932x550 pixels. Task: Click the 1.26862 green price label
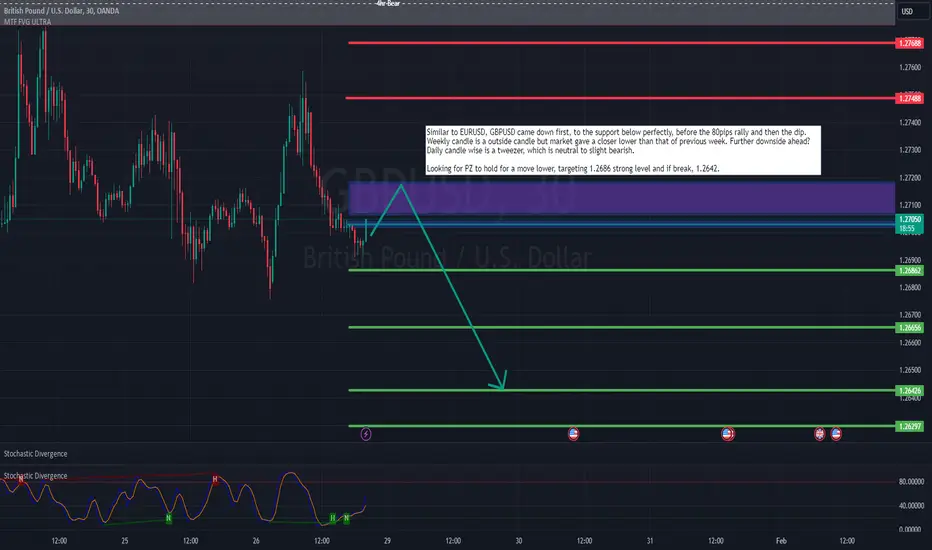(x=909, y=271)
